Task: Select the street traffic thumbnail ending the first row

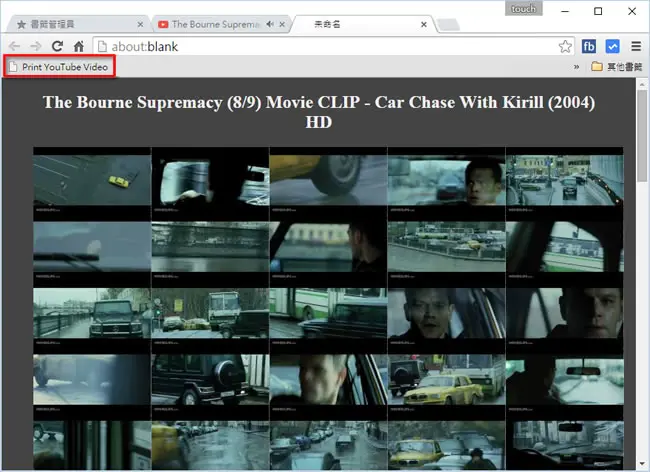Action: [565, 180]
